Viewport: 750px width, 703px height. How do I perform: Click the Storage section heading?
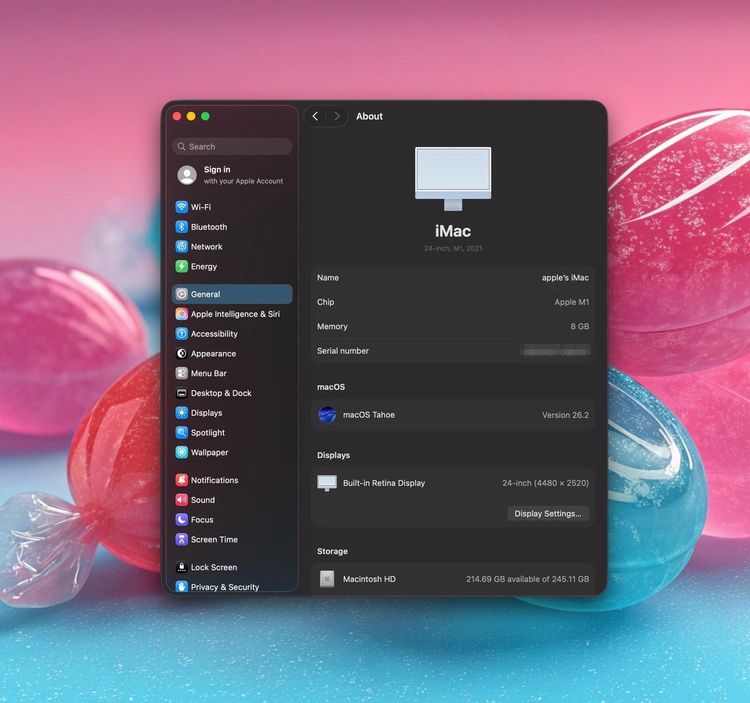pos(332,551)
